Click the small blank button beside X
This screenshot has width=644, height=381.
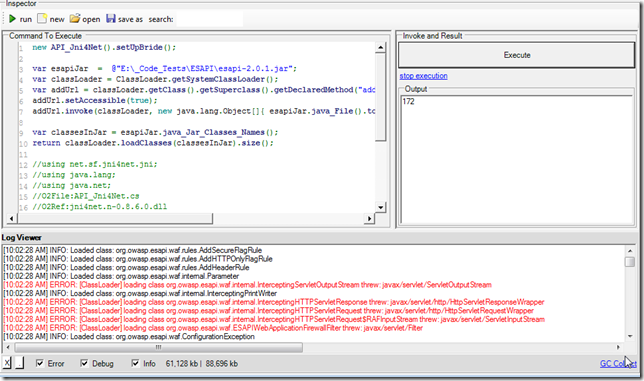point(19,363)
